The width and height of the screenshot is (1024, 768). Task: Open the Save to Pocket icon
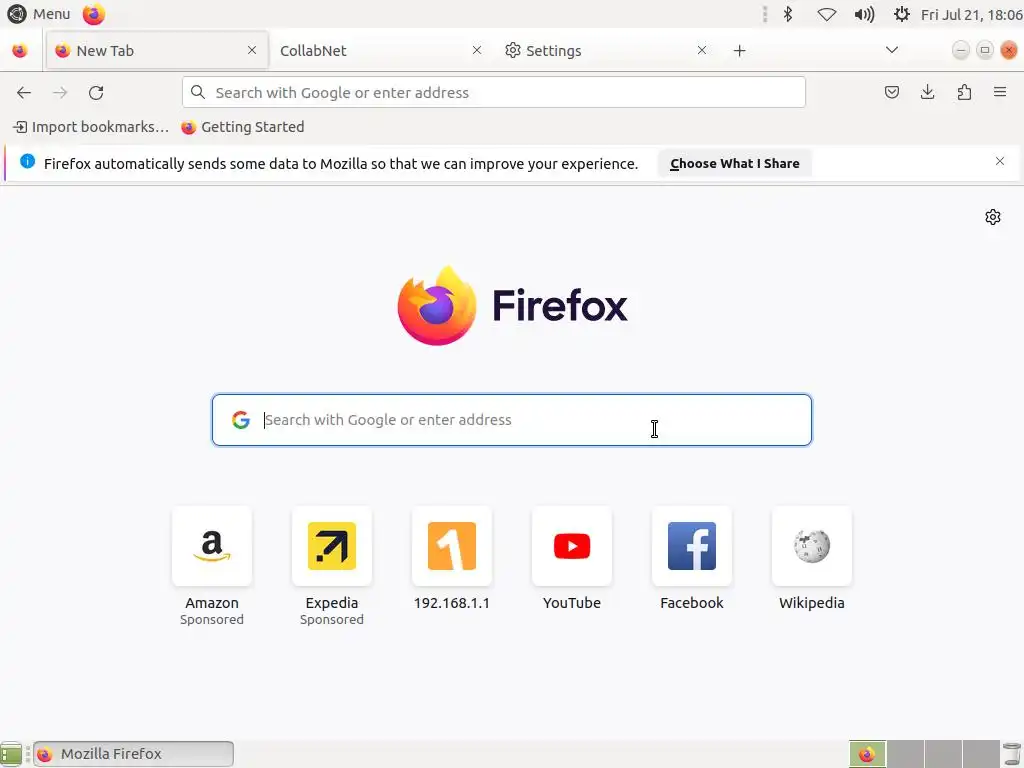click(891, 92)
